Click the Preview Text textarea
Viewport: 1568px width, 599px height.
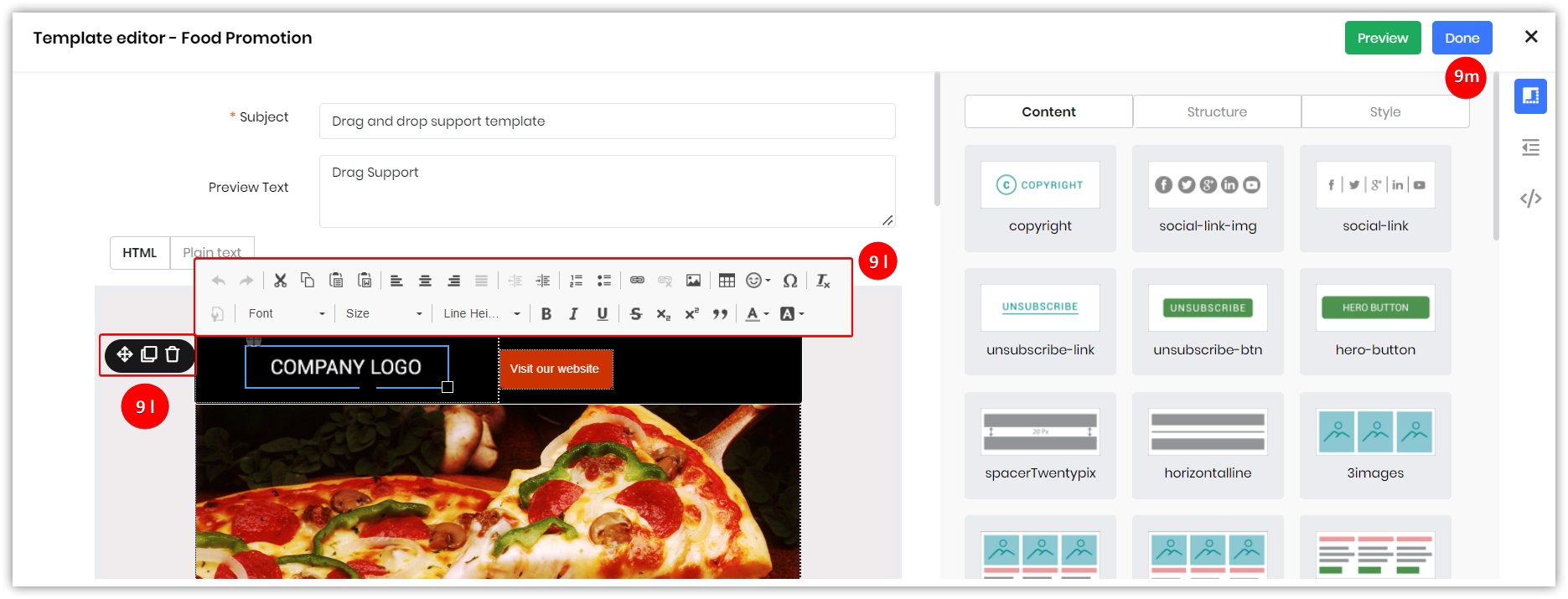607,191
